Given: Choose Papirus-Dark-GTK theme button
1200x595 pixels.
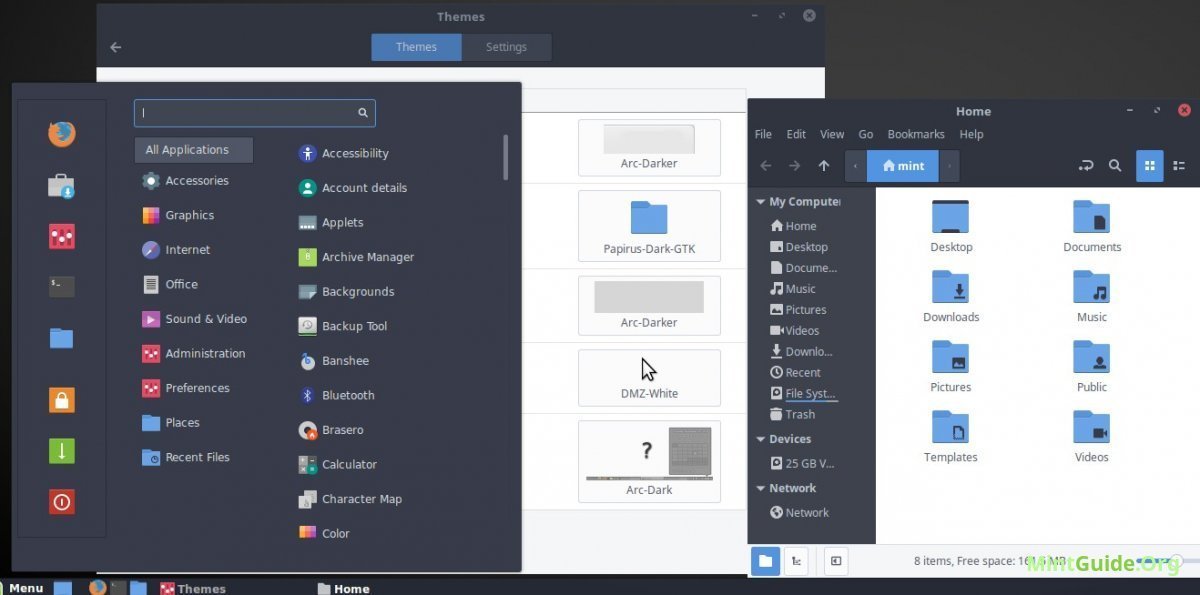Looking at the screenshot, I should [649, 226].
